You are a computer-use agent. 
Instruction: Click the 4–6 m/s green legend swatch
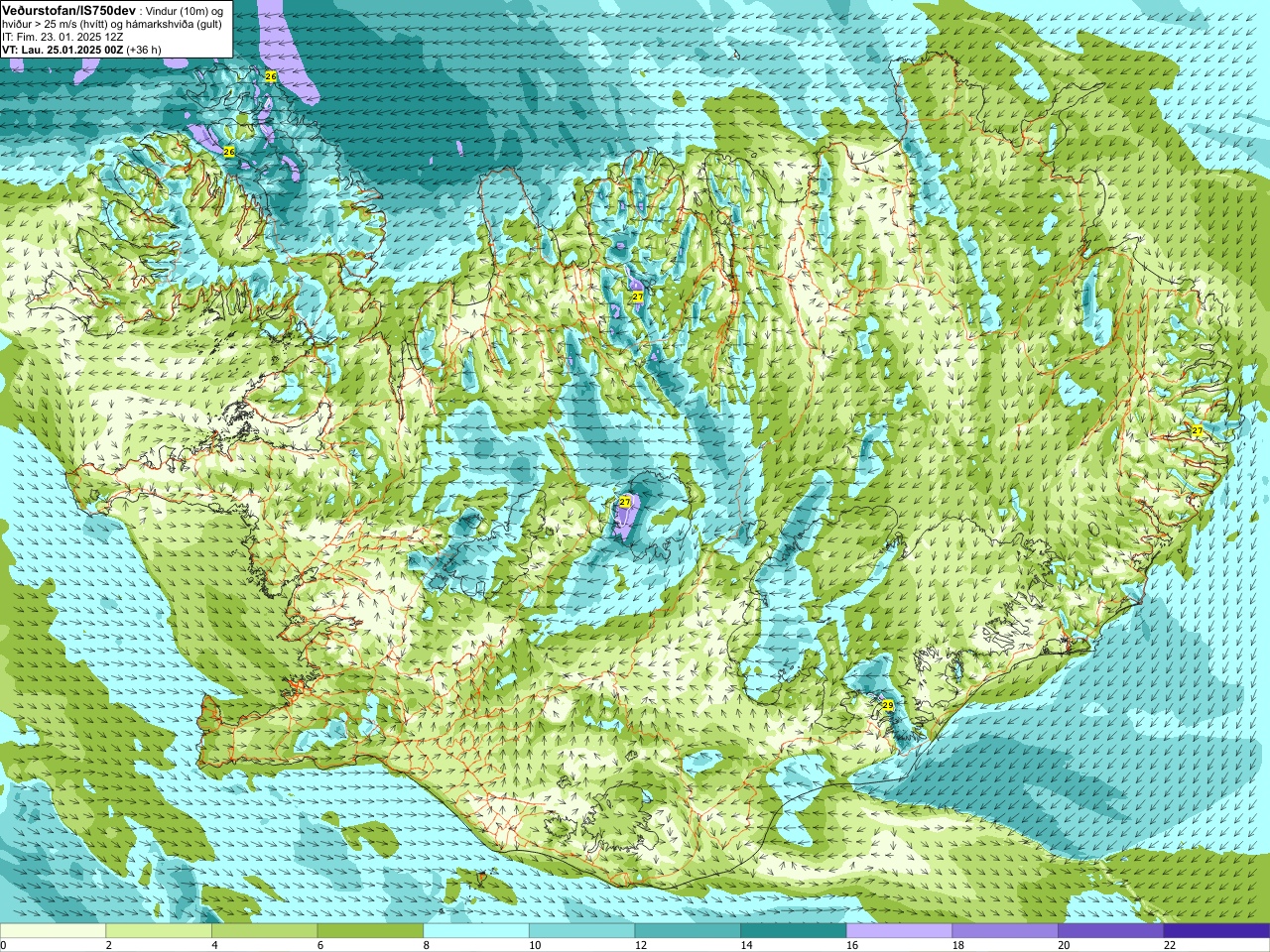click(x=264, y=931)
